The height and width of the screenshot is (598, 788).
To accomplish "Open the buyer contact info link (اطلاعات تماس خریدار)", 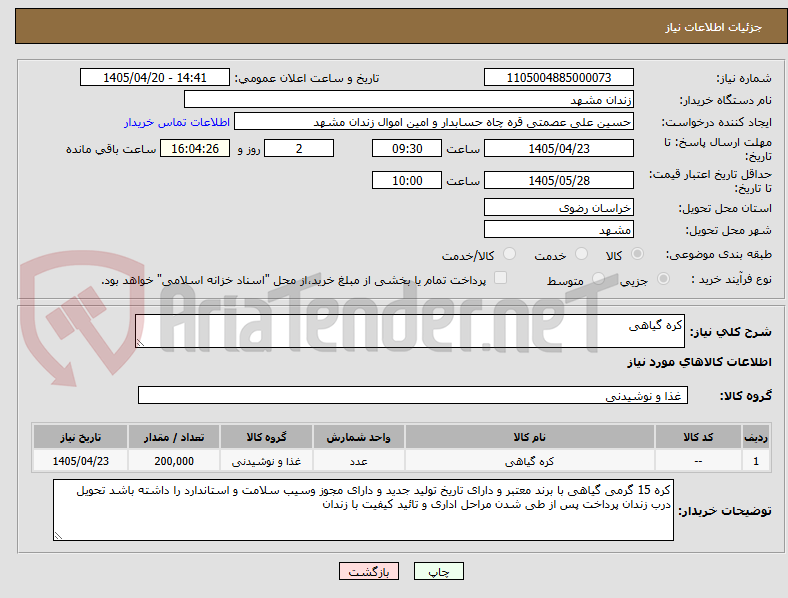I will [x=177, y=122].
